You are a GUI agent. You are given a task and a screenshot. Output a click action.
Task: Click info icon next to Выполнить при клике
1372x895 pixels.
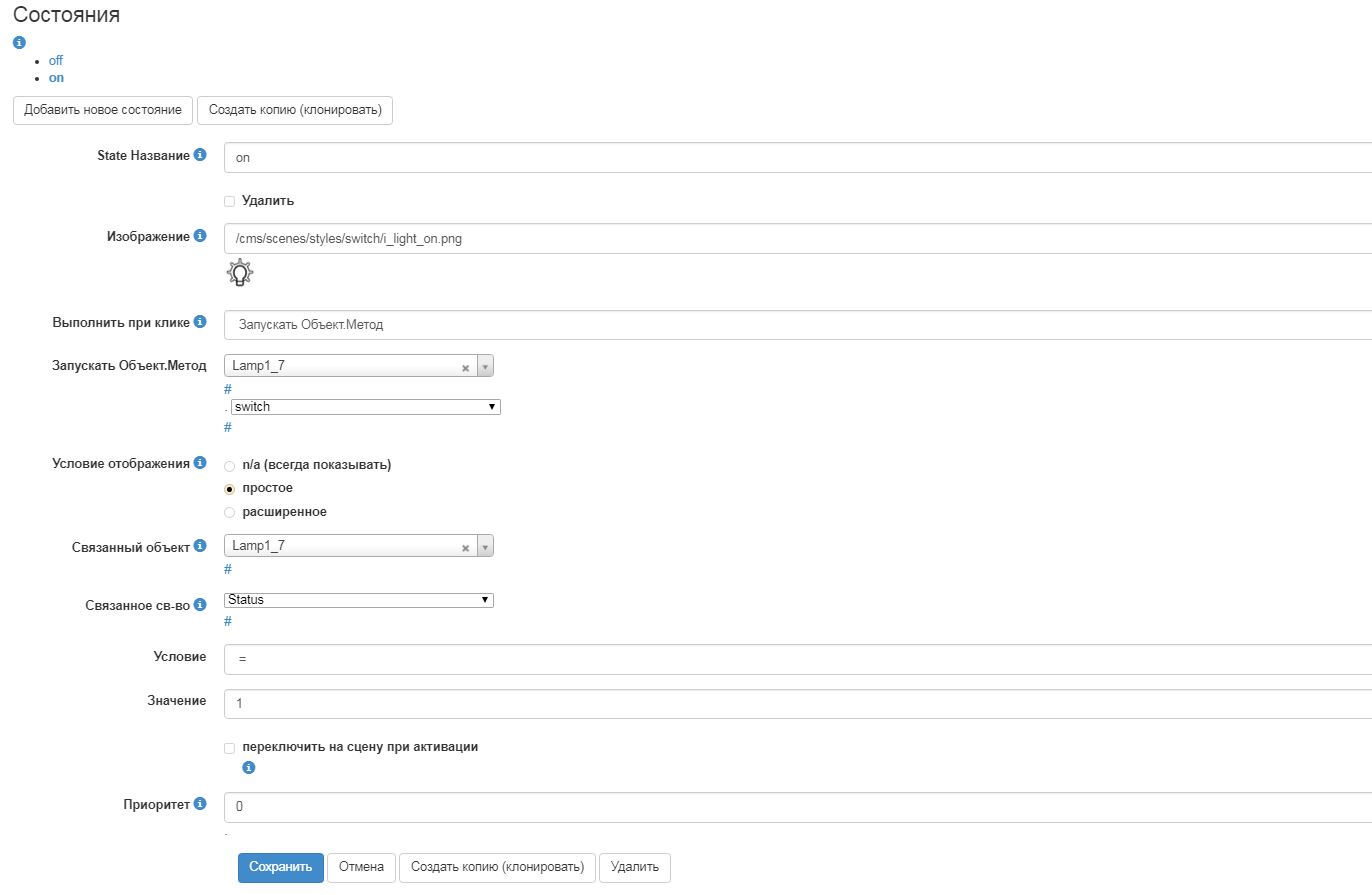coord(200,323)
